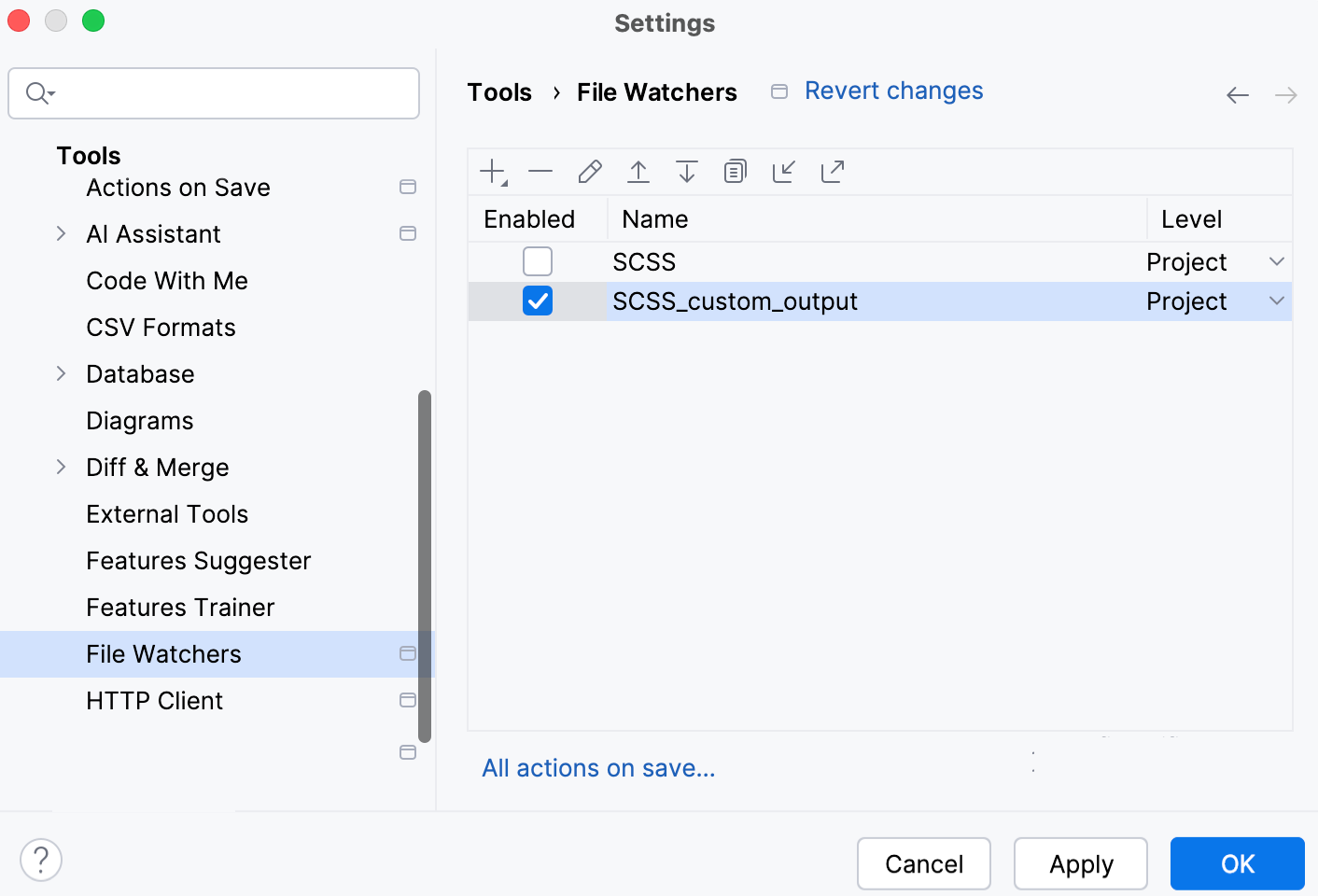Open help via the question mark icon
Screen dimensions: 1318x896
coord(41,859)
